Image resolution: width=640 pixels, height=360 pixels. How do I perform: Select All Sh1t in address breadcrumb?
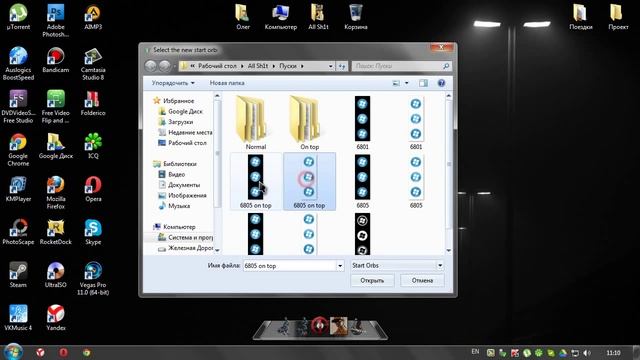pyautogui.click(x=258, y=66)
